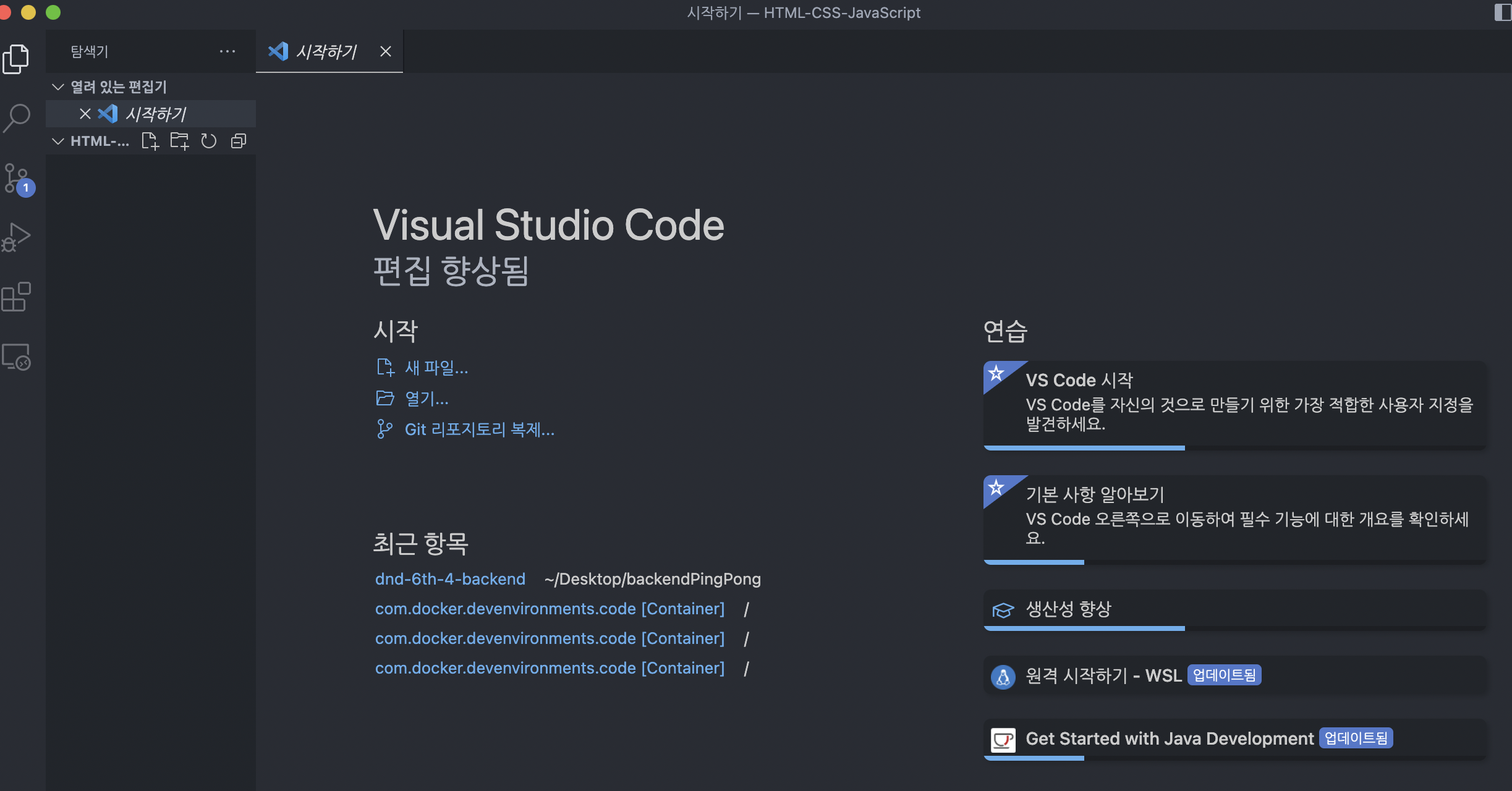Screen dimensions: 1512x791
Task: Toggle the sidebar layout button at top right
Action: (x=1502, y=12)
